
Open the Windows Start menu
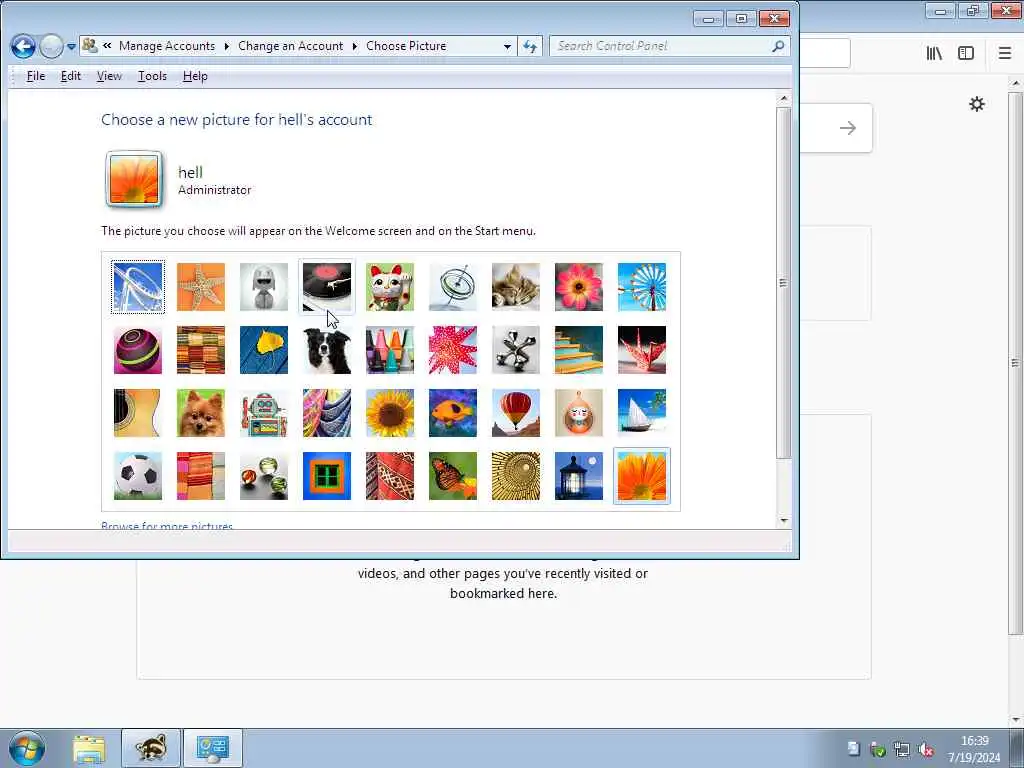(27, 748)
